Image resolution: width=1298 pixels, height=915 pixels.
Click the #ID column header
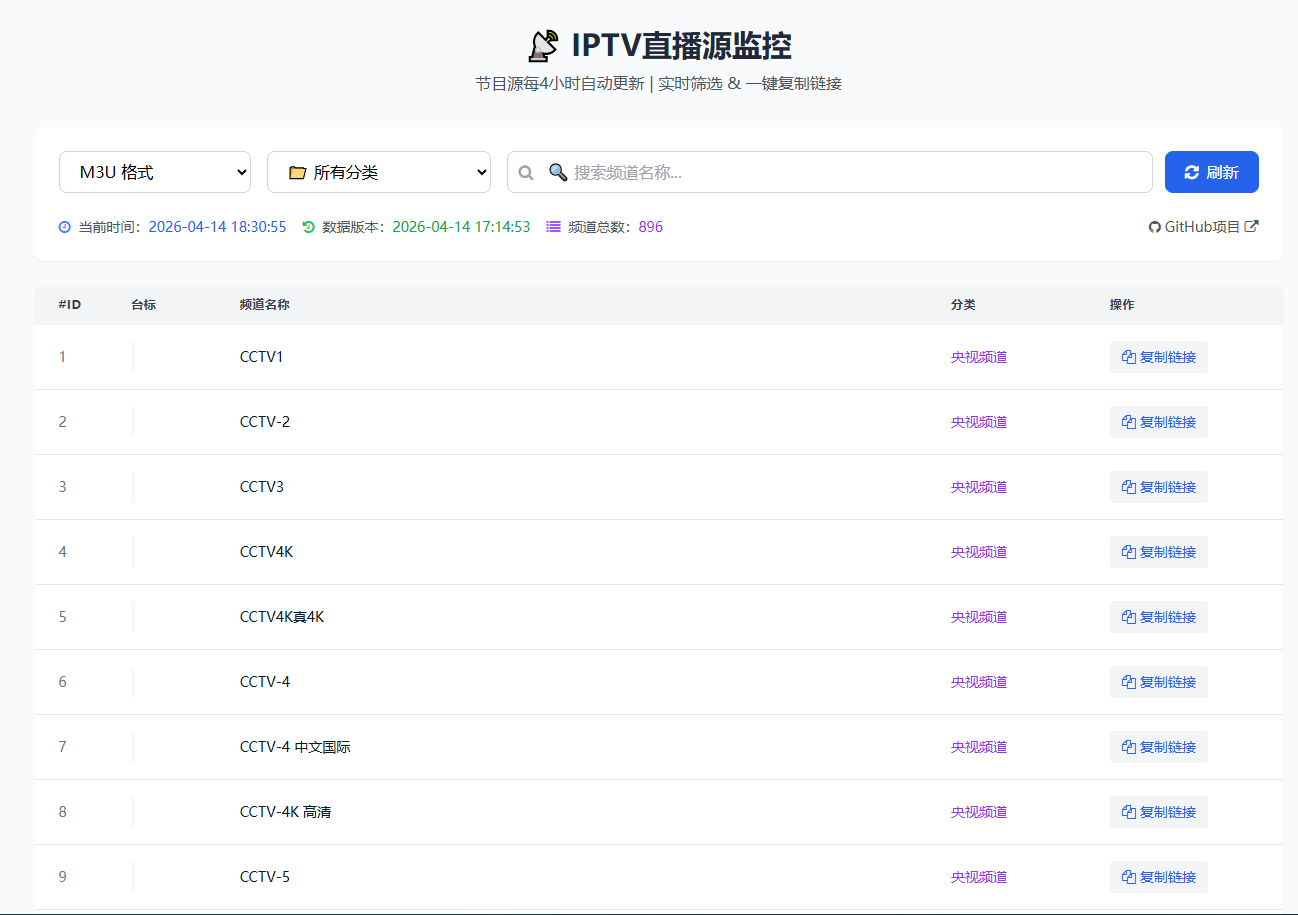click(70, 305)
